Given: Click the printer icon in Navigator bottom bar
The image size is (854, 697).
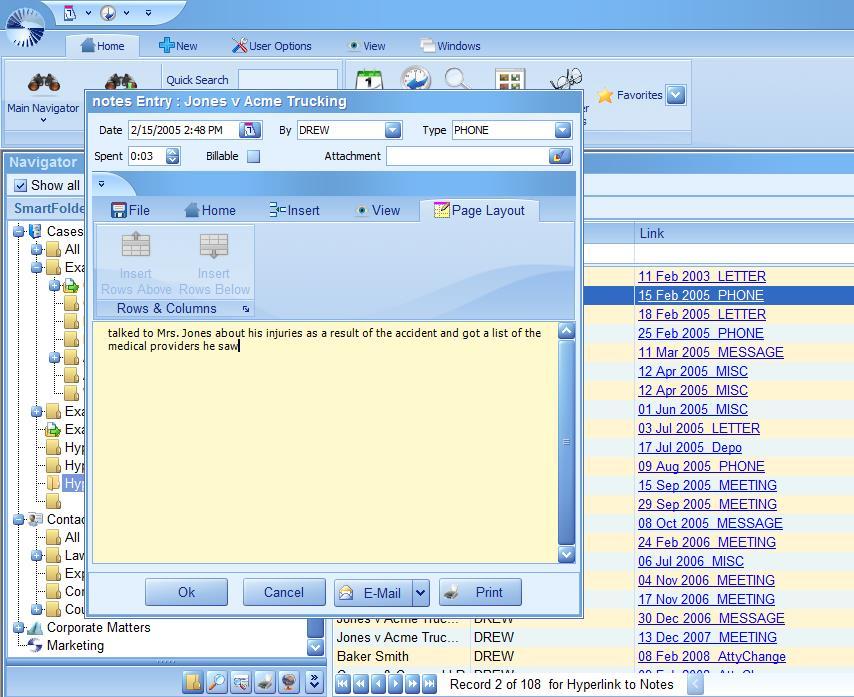Looking at the screenshot, I should tap(265, 682).
